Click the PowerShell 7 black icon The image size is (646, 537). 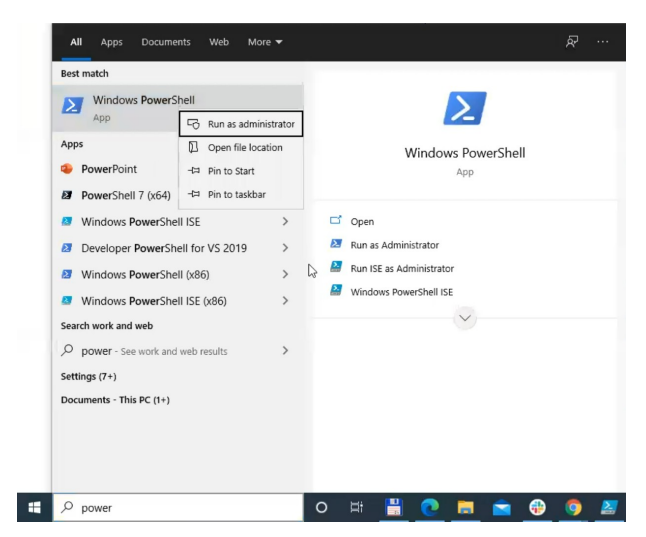point(67,195)
